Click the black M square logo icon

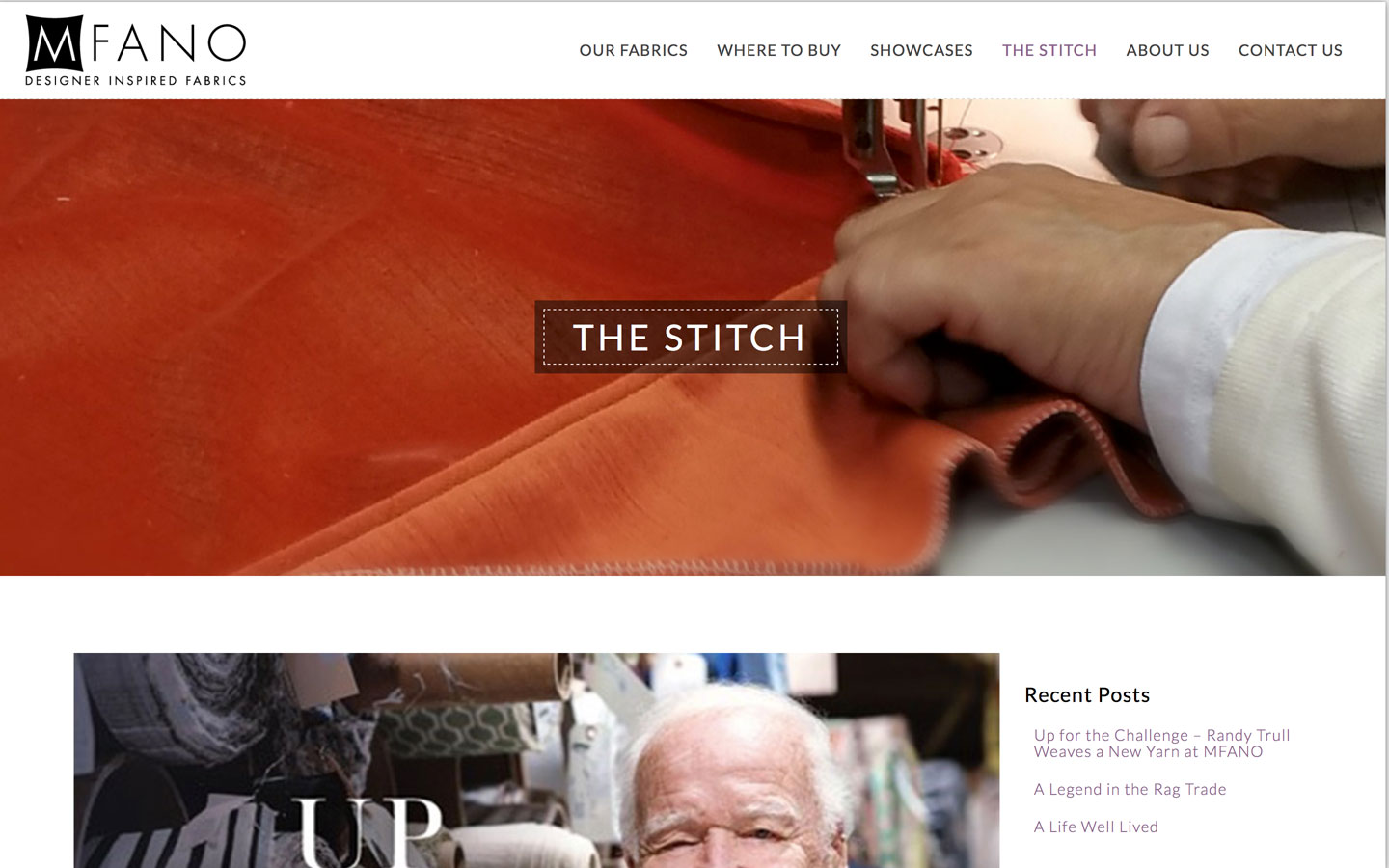(54, 43)
